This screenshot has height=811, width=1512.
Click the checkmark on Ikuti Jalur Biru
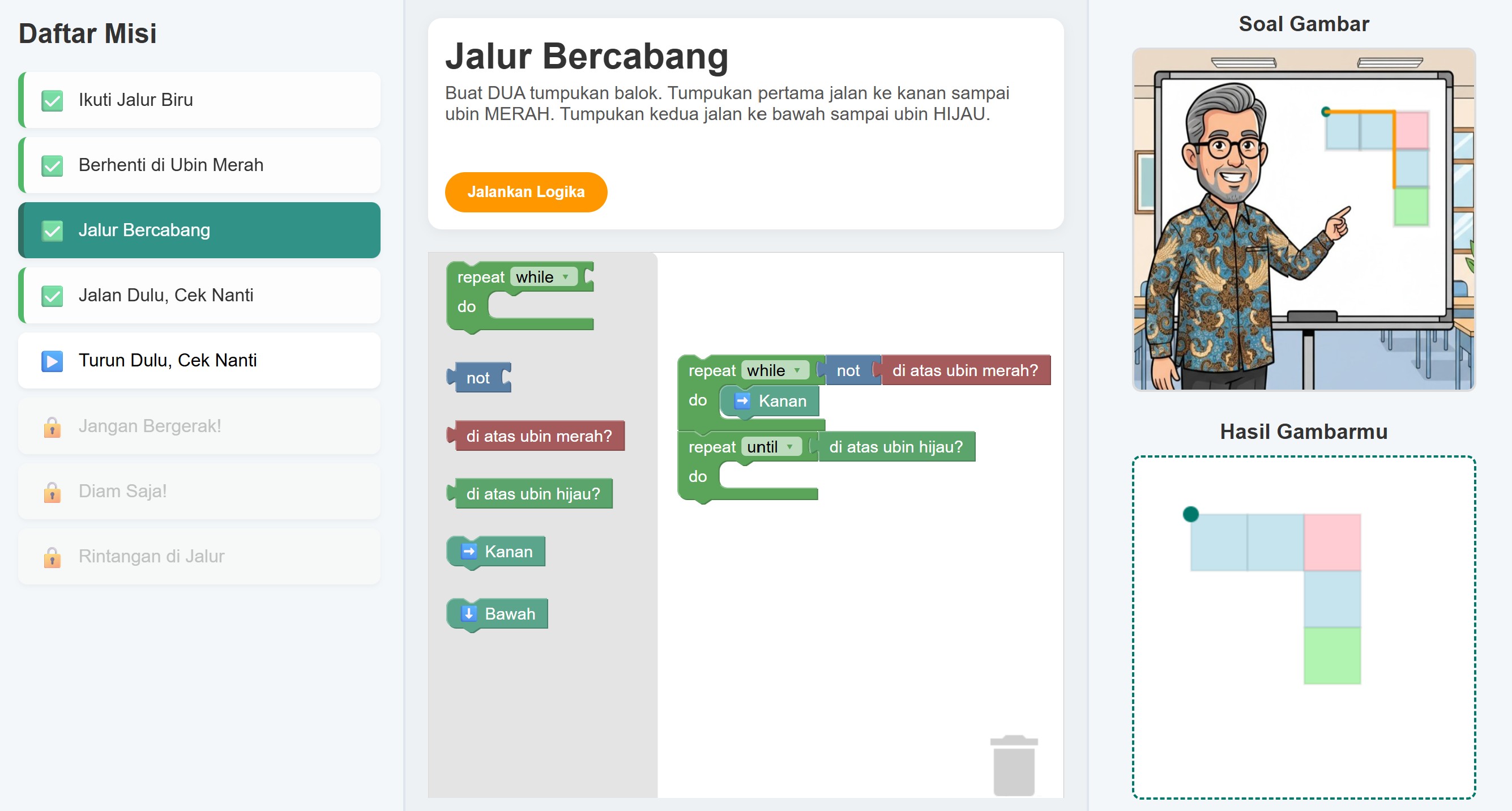[x=52, y=100]
